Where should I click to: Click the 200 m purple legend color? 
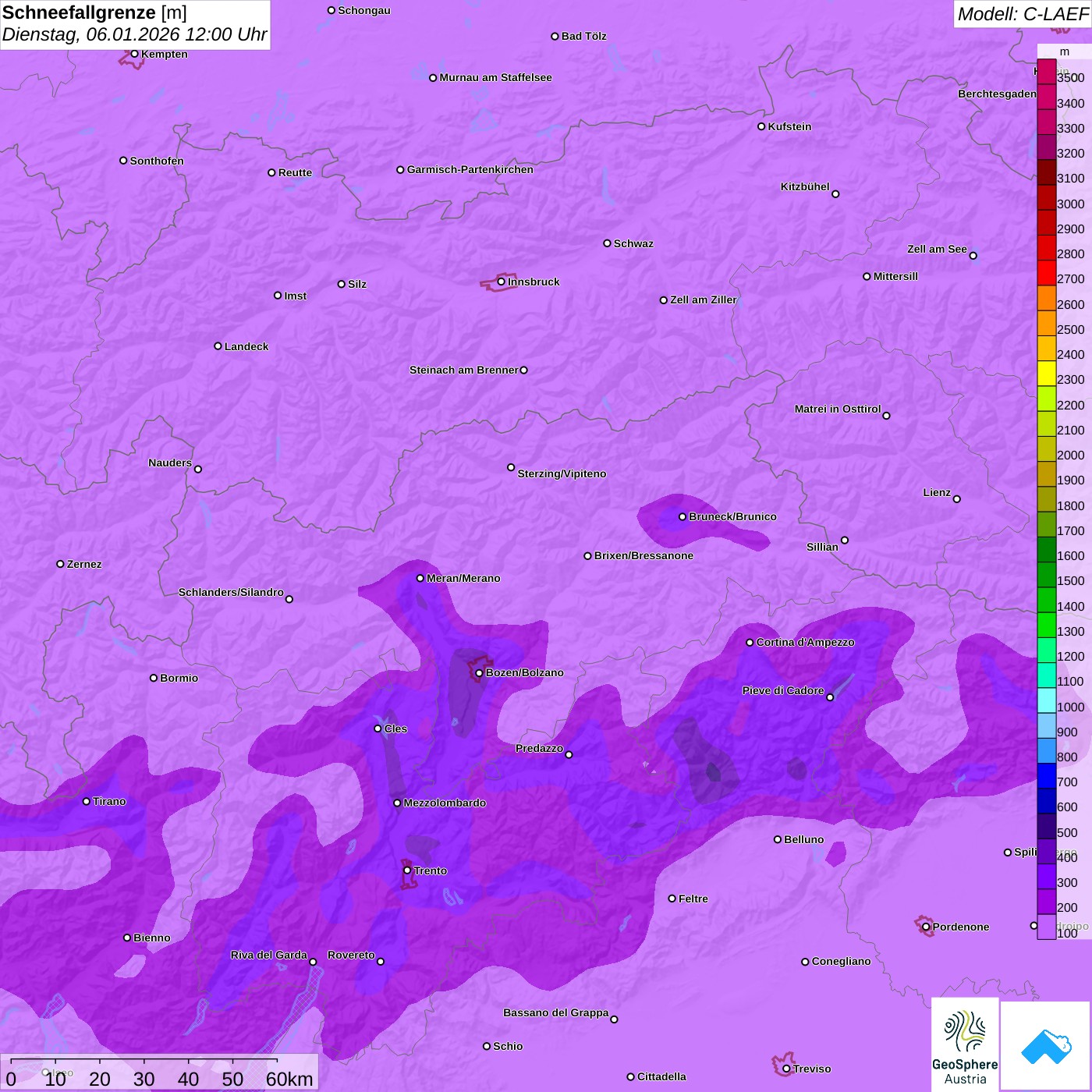[1047, 901]
